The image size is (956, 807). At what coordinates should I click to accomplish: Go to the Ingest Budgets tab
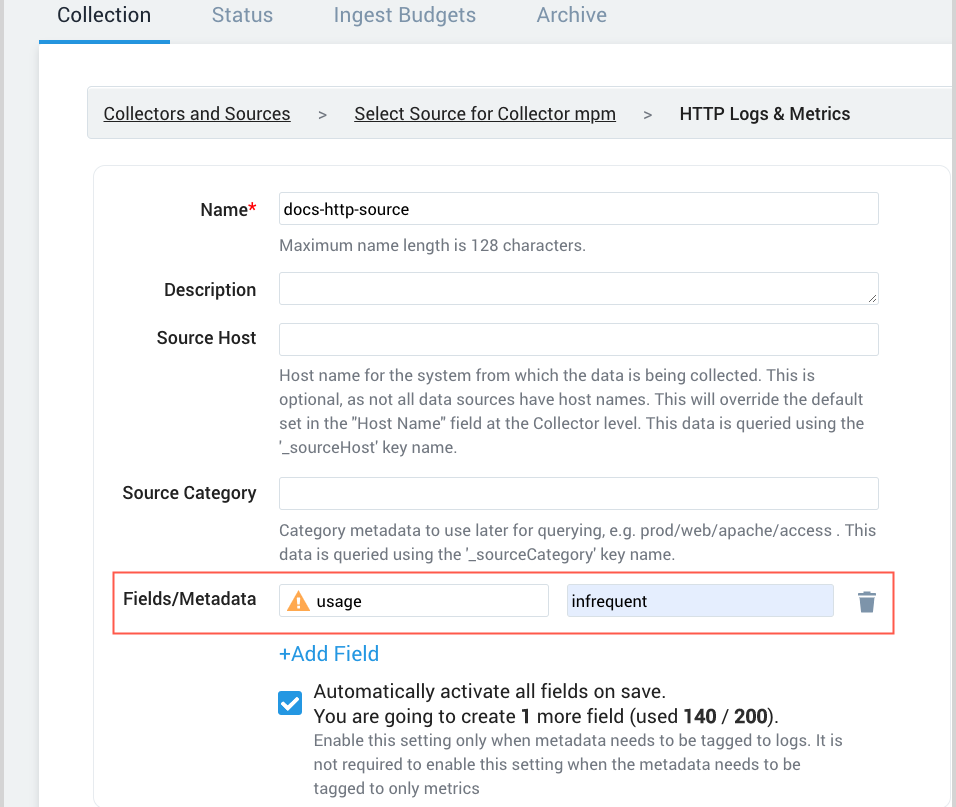point(405,16)
